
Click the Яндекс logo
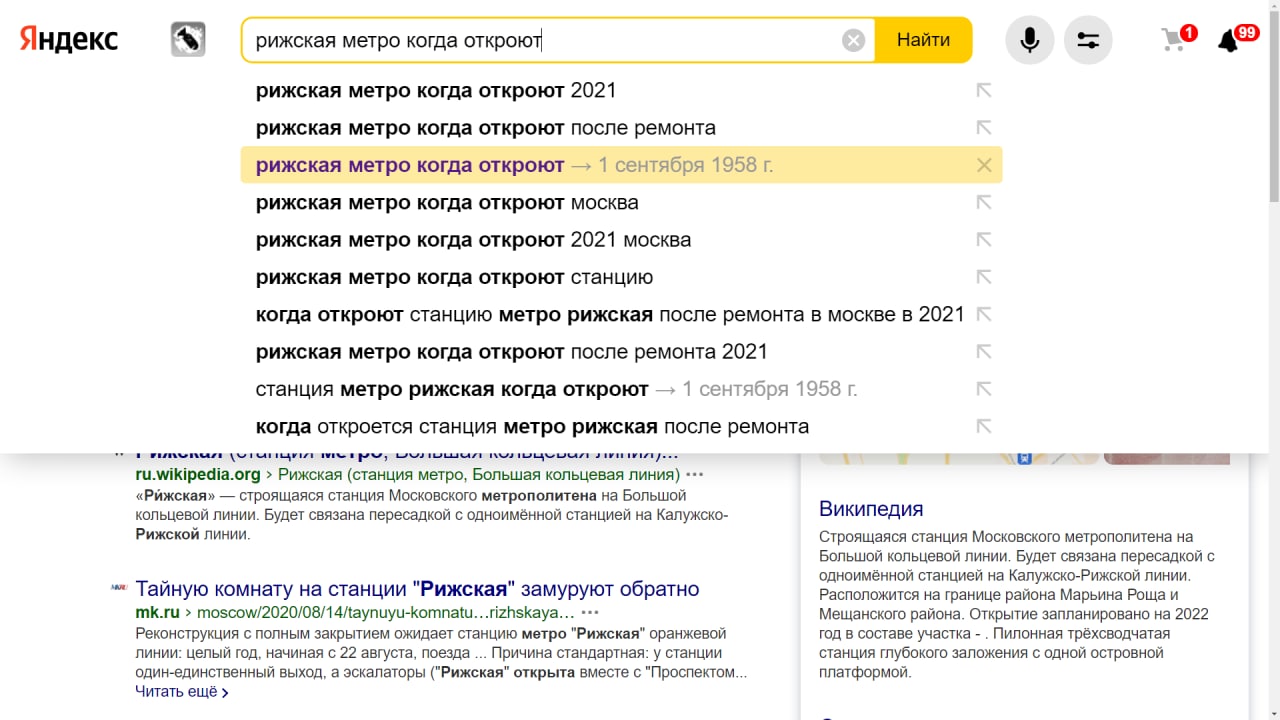69,40
